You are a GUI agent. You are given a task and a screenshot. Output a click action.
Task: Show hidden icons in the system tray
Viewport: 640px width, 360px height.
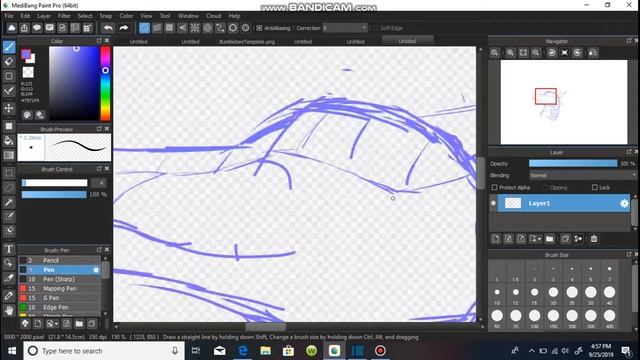(531, 351)
